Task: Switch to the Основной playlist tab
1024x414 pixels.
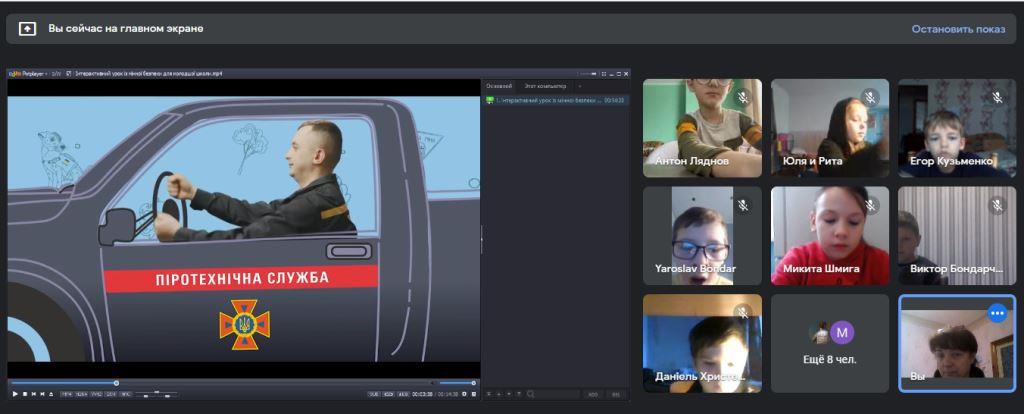Action: tap(499, 86)
